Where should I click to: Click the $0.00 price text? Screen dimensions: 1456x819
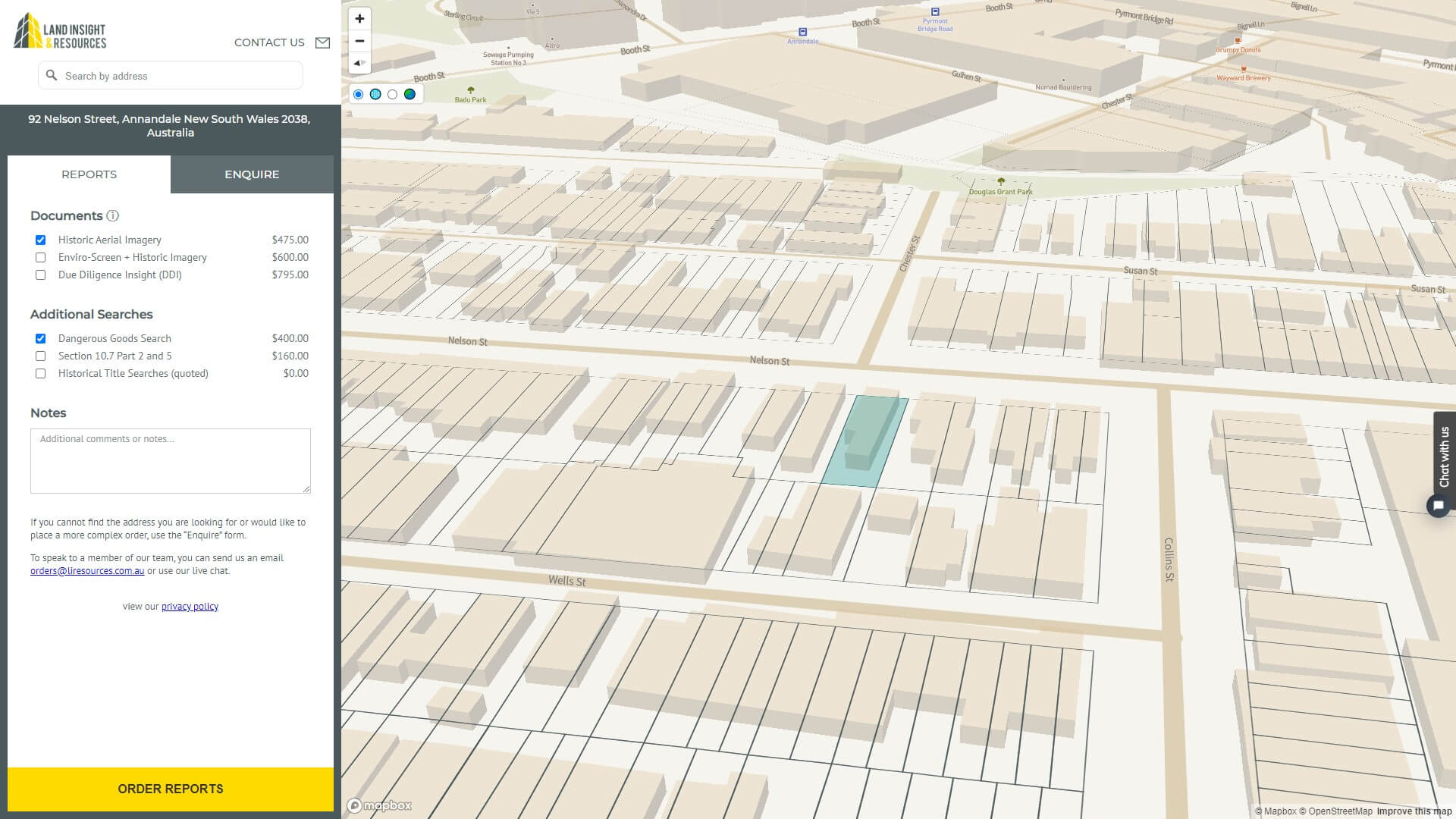coord(296,373)
